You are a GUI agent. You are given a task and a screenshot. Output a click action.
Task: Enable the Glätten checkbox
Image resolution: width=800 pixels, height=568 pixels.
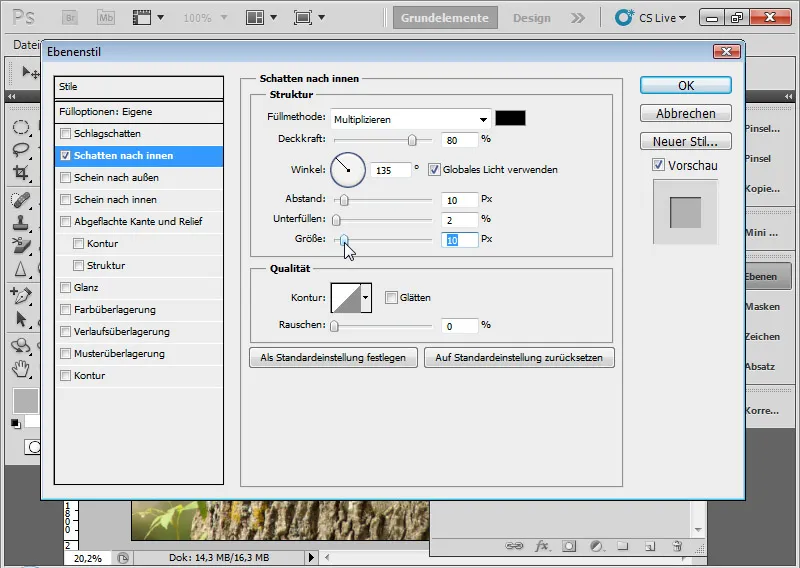pos(391,298)
